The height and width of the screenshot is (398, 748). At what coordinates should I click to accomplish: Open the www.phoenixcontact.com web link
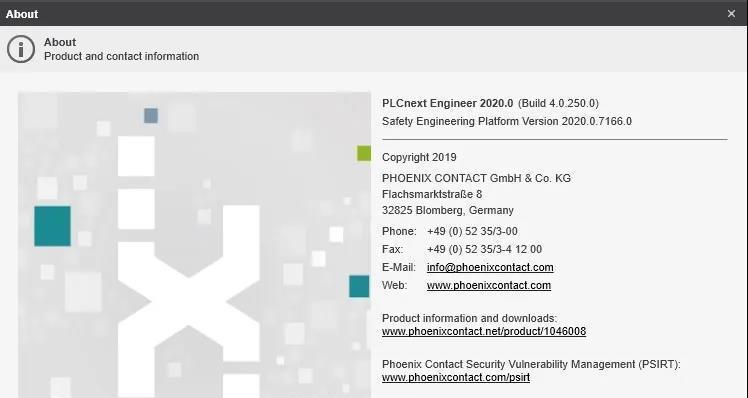point(488,285)
